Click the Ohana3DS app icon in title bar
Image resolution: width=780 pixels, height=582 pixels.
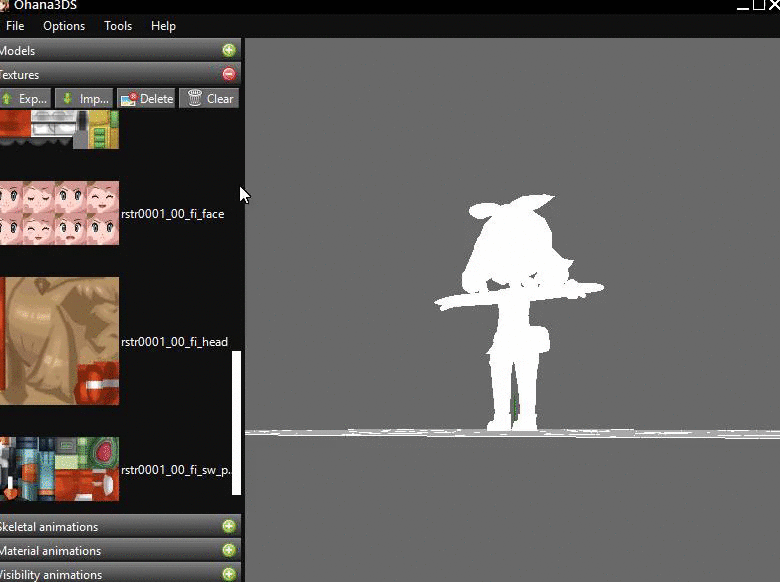point(4,5)
